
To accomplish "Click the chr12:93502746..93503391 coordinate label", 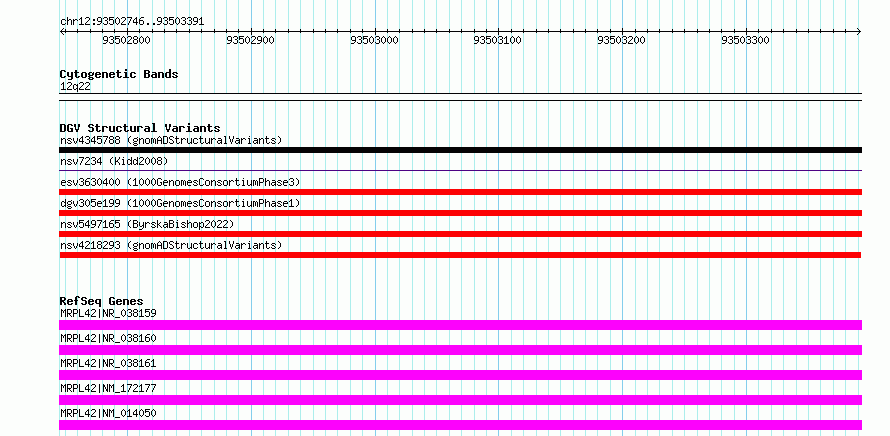I will click(x=132, y=22).
